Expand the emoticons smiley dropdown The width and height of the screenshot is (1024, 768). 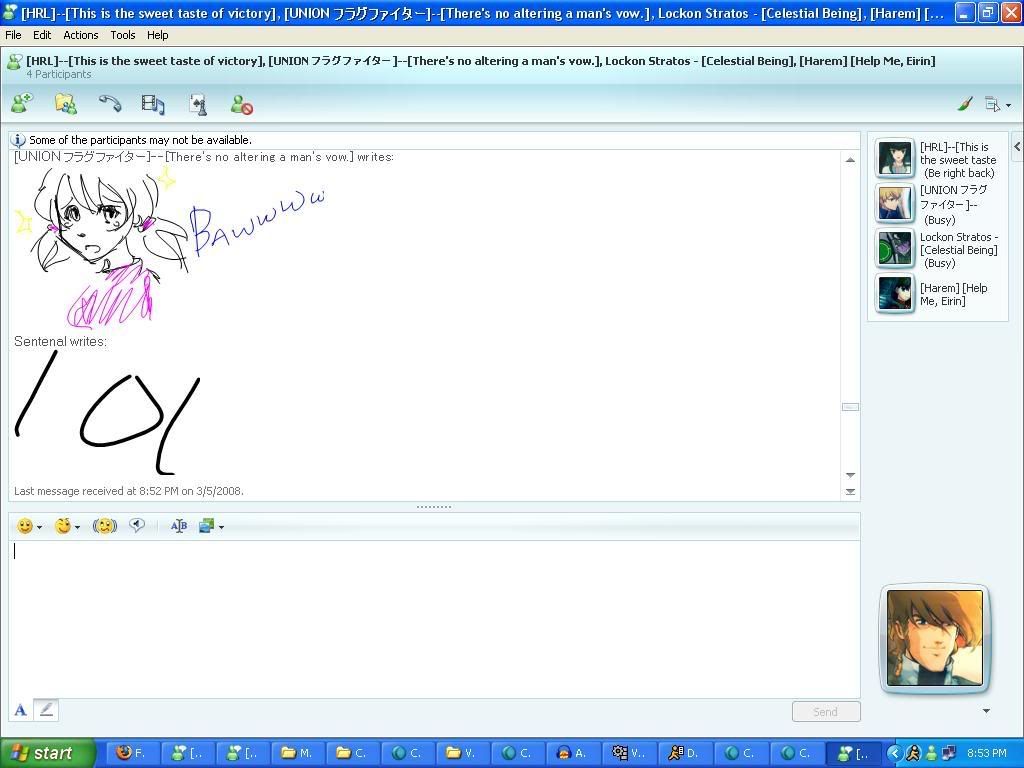[39, 527]
